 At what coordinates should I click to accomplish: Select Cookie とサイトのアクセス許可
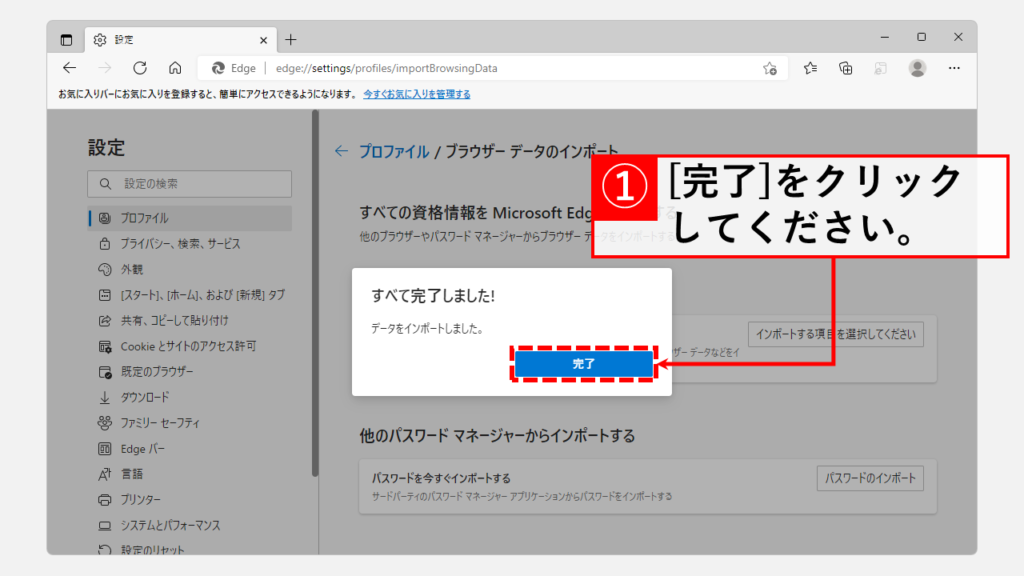(x=188, y=346)
